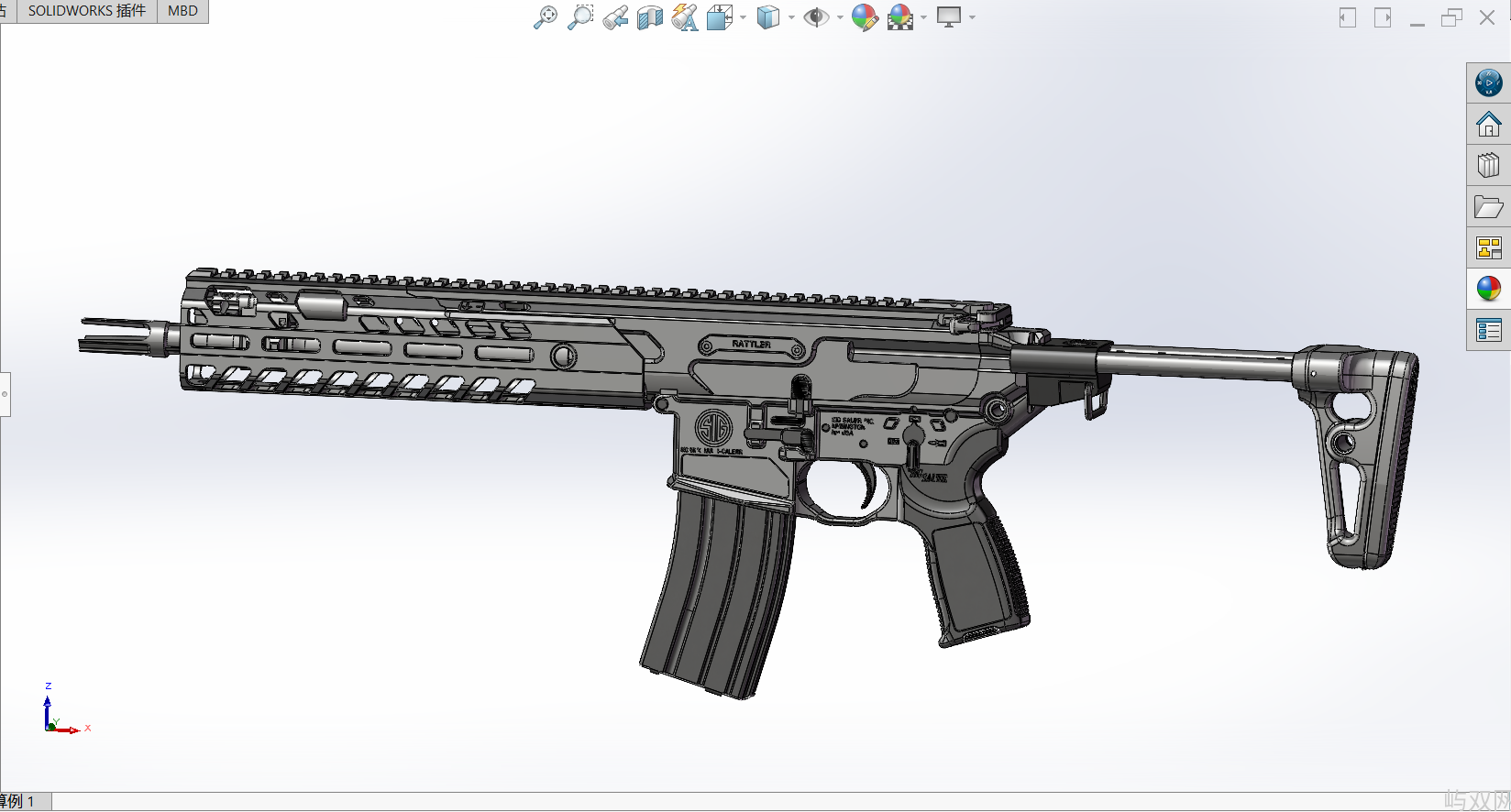Open the Display Style dropdown arrow
Image resolution: width=1511 pixels, height=812 pixels.
(791, 17)
